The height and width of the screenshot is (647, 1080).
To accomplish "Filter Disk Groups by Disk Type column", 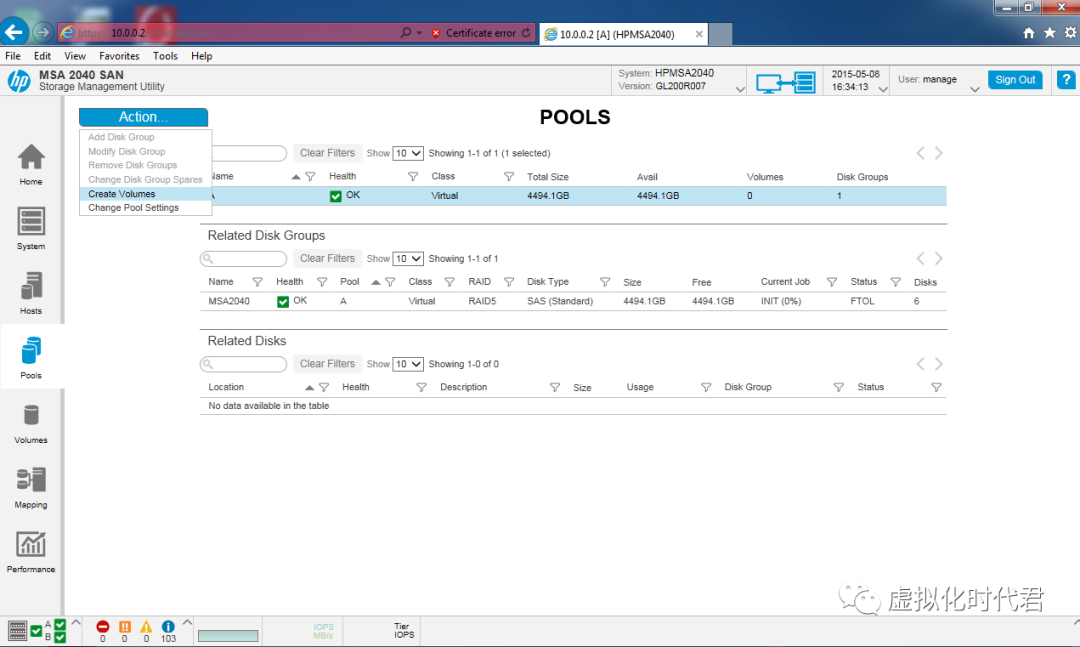I will click(x=605, y=283).
